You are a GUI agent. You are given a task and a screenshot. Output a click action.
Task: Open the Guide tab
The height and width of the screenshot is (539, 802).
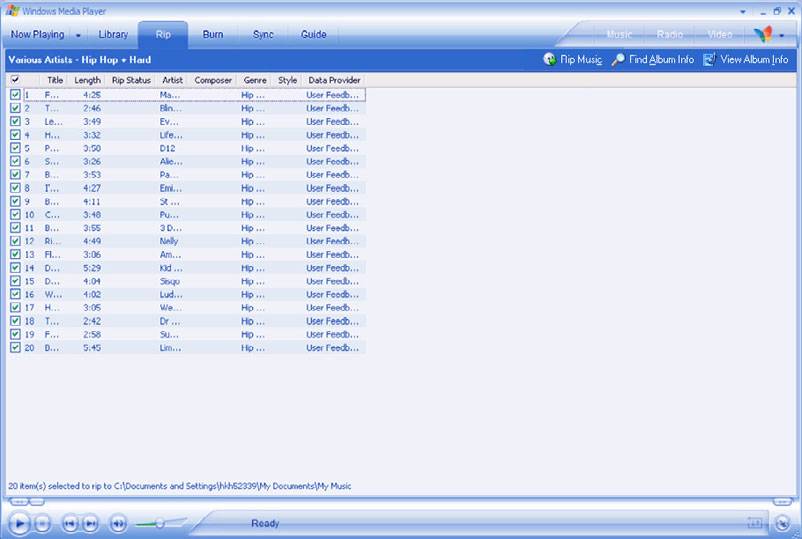(x=314, y=34)
